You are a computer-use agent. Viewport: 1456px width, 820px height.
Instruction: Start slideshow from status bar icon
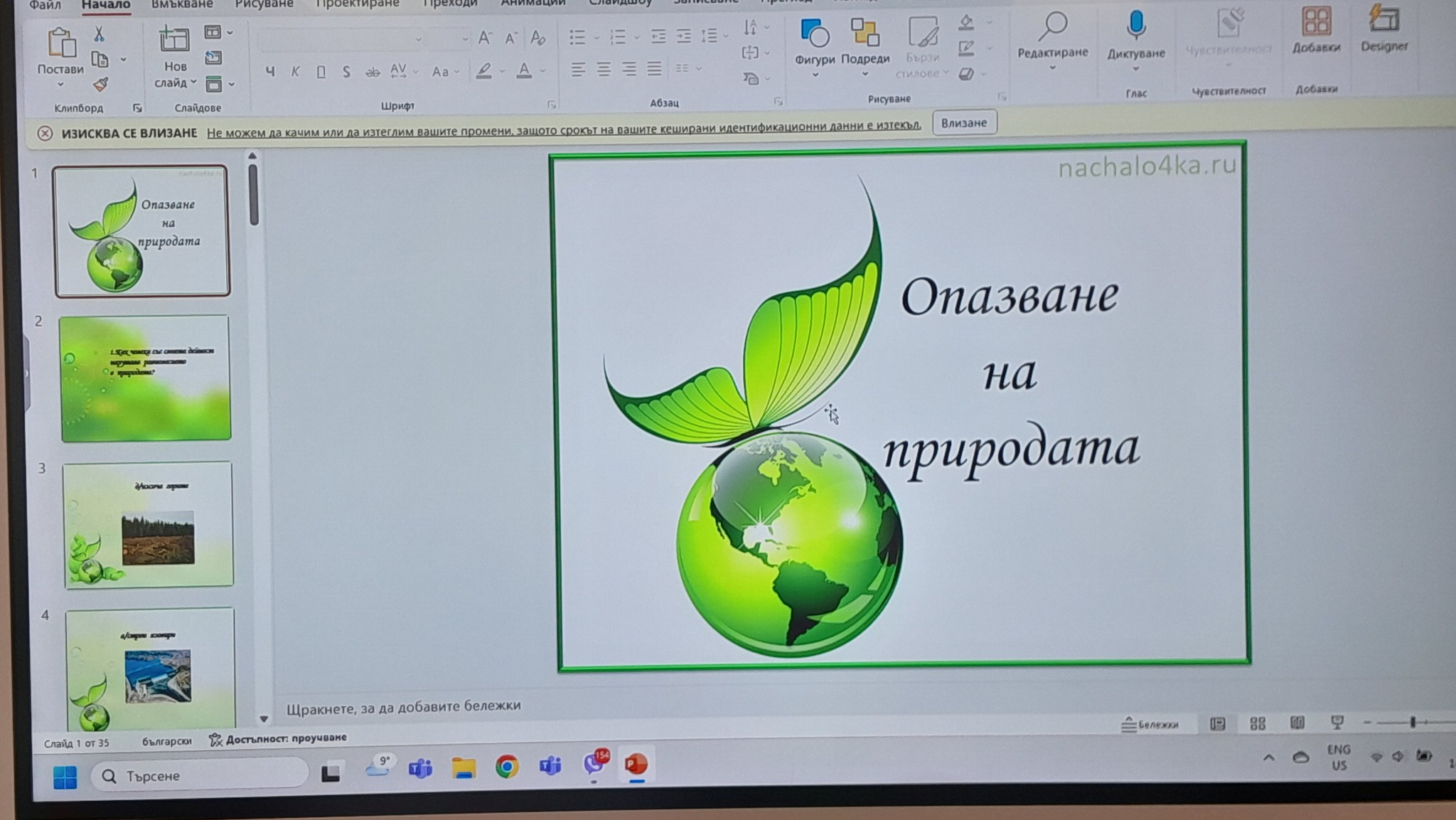[1337, 723]
